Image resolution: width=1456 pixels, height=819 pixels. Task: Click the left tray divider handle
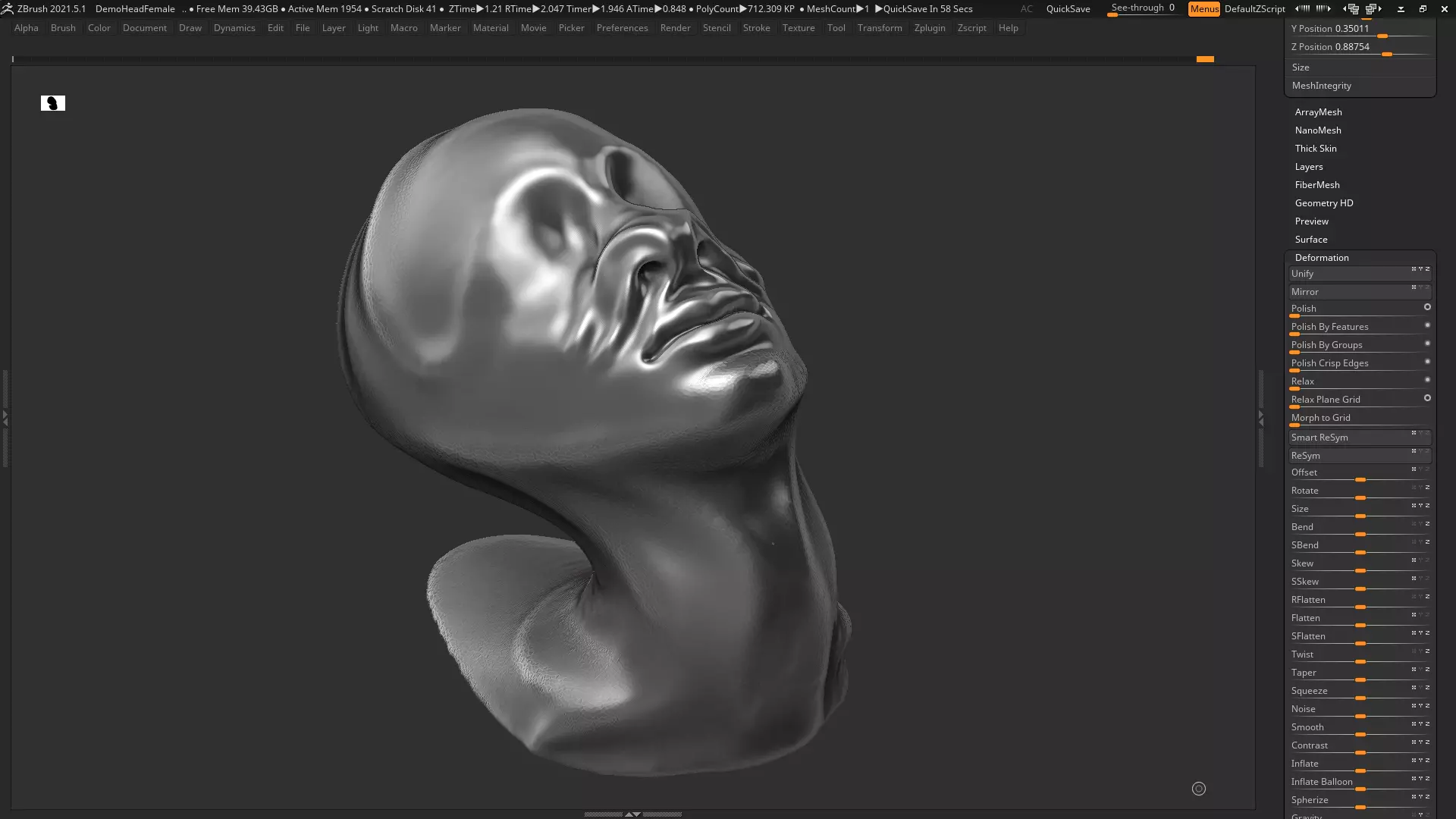click(x=5, y=417)
